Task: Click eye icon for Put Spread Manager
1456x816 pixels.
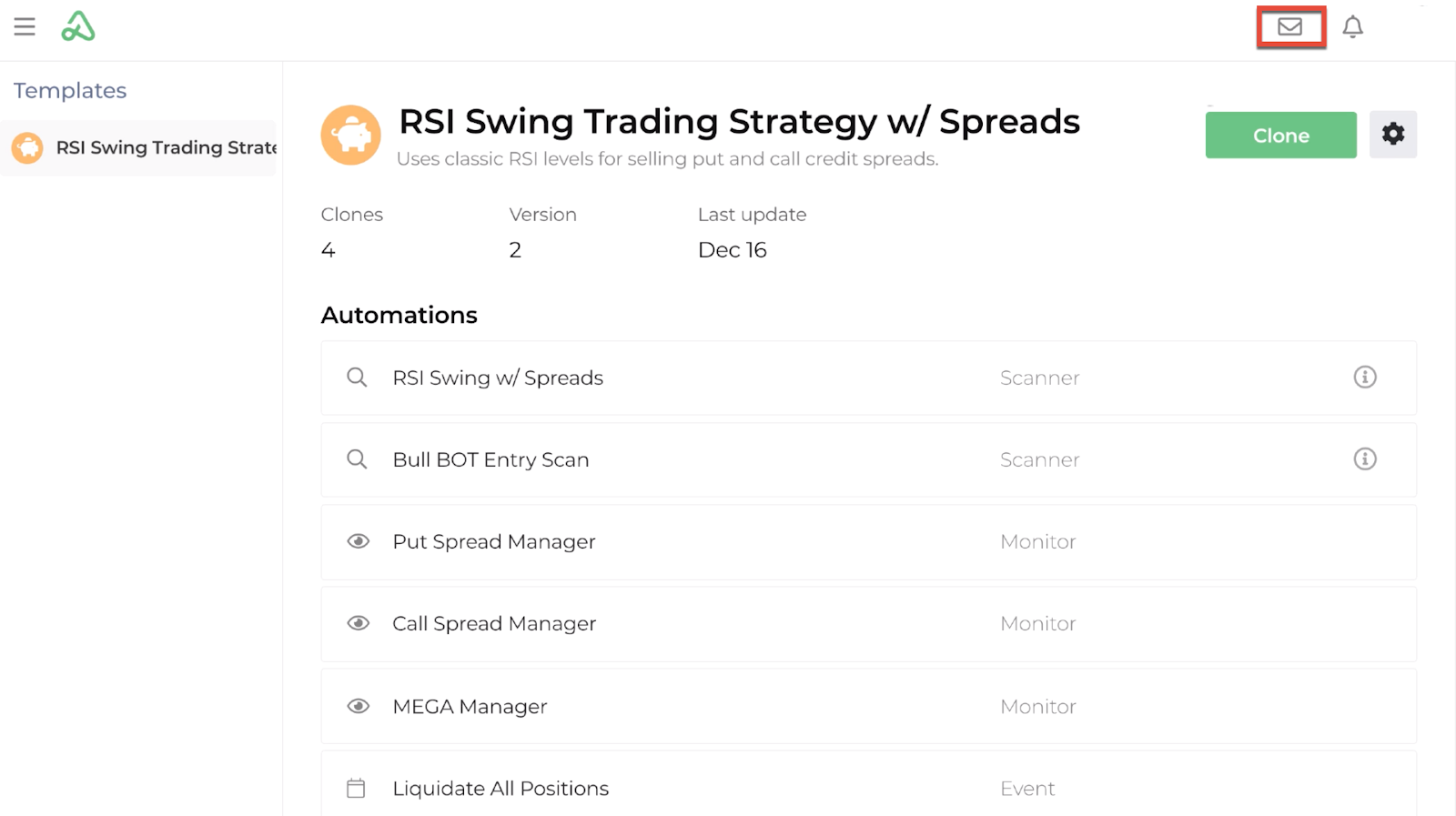Action: pos(358,542)
